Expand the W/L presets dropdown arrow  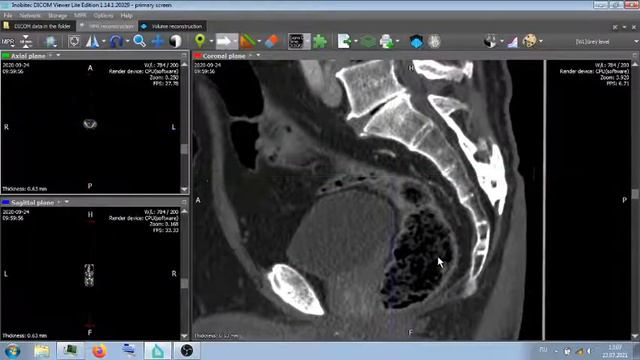coord(502,42)
